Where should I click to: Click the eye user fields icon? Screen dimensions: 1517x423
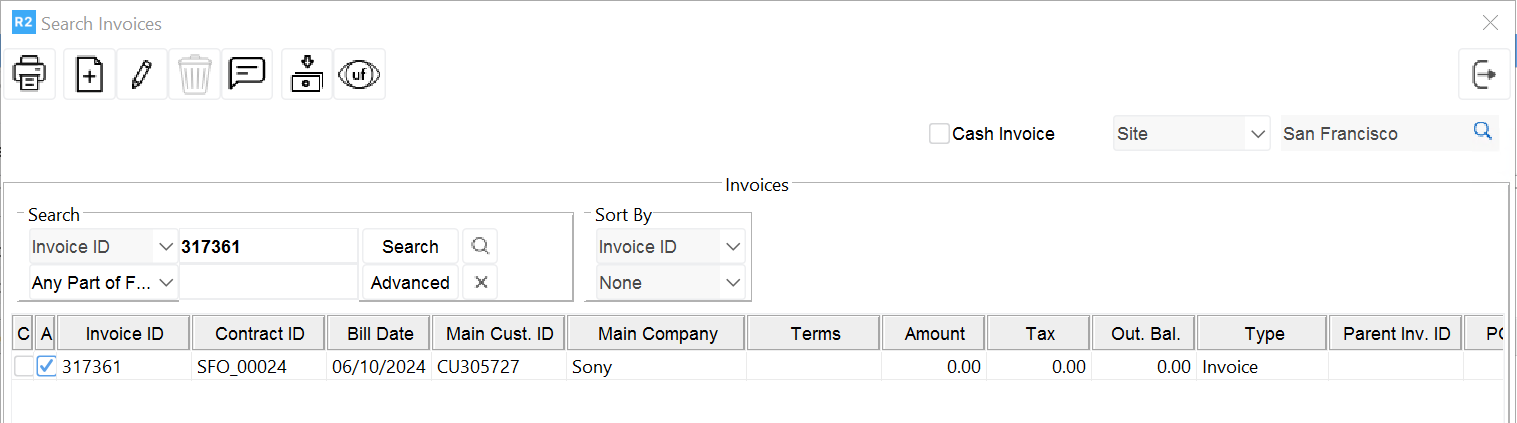[x=359, y=75]
